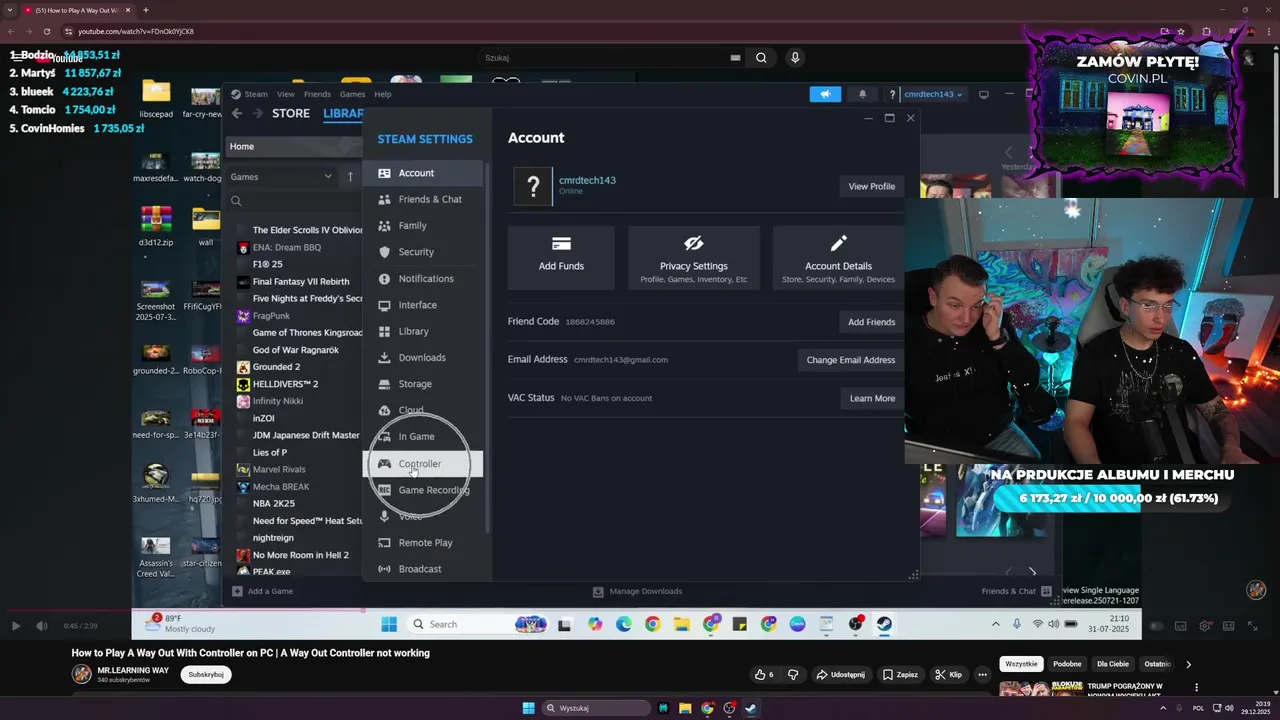The width and height of the screenshot is (1280, 720).
Task: Click the YouTube play button
Action: tap(15, 626)
